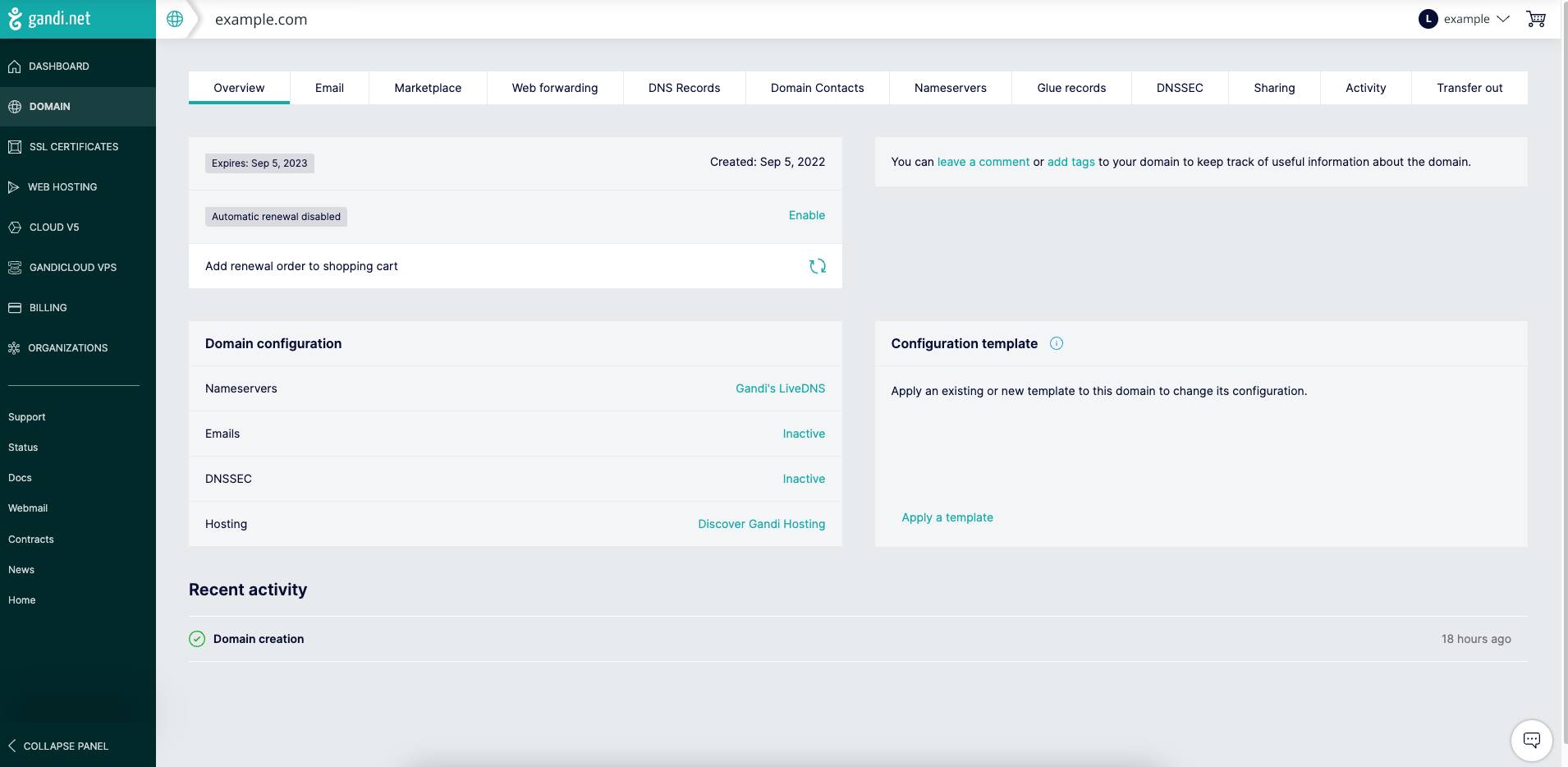Click the Dashboard house icon in sidebar

pos(15,67)
